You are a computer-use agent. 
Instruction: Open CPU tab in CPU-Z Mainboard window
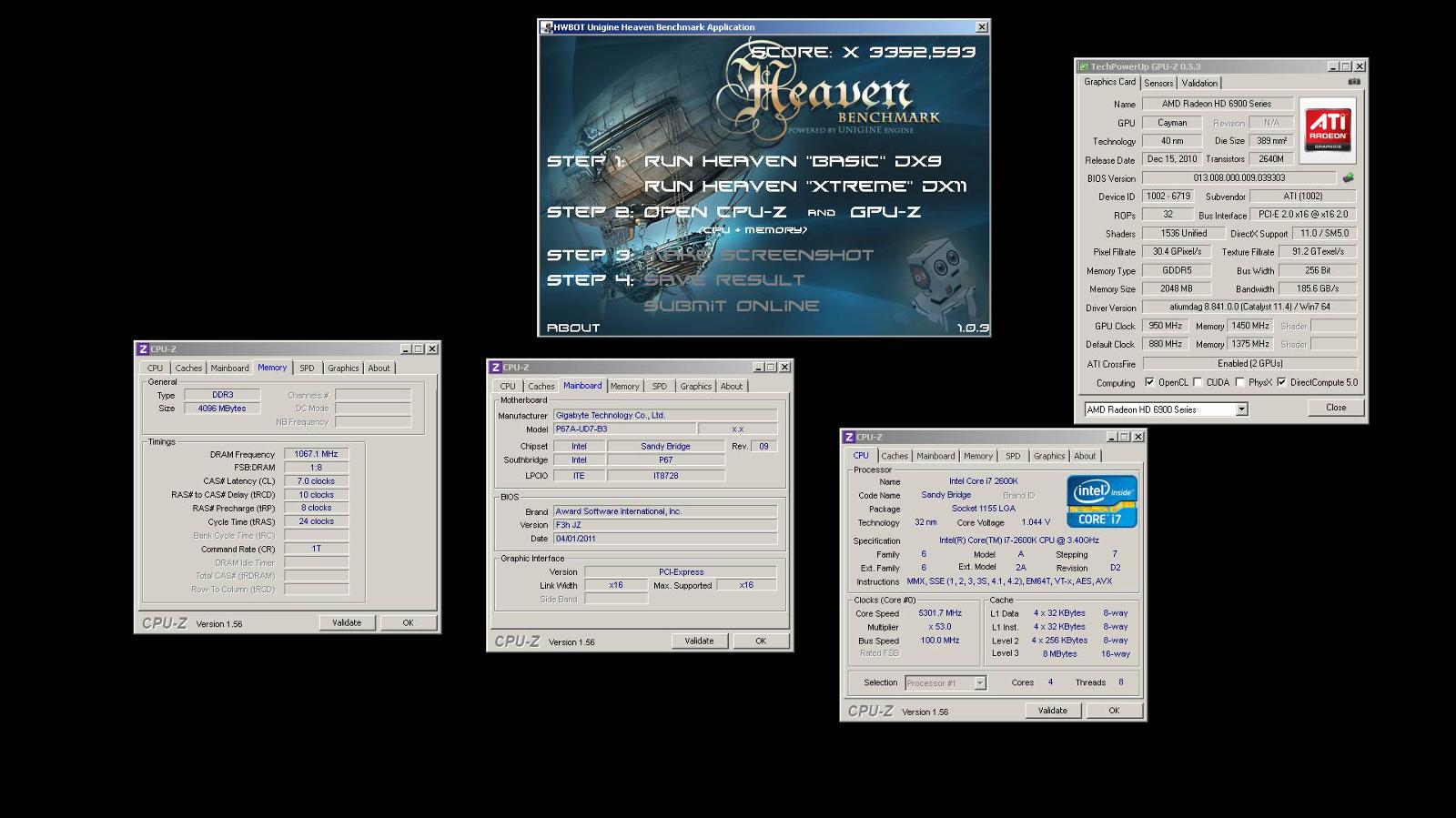tap(508, 387)
